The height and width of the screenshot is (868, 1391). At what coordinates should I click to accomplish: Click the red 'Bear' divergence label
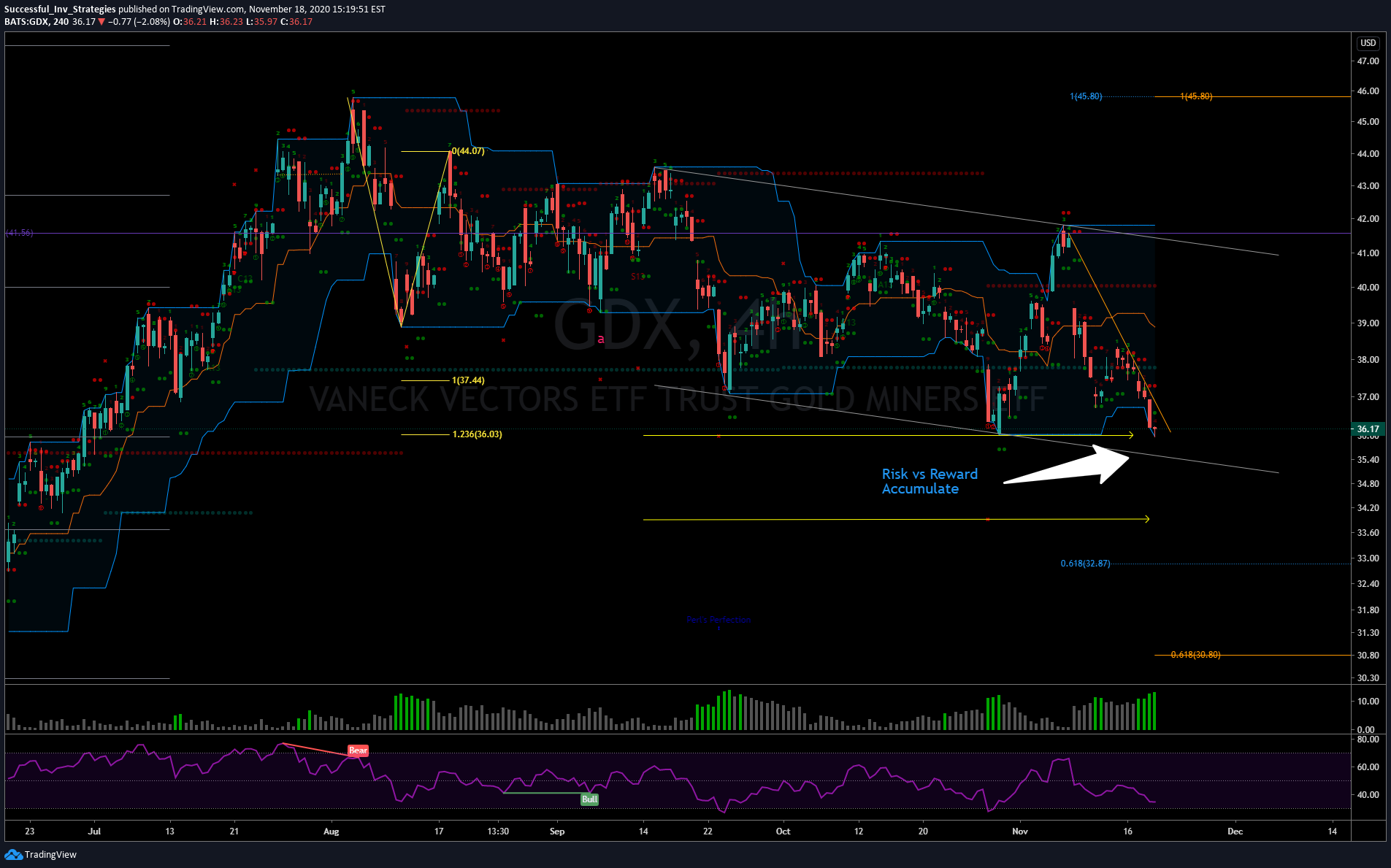tap(358, 750)
